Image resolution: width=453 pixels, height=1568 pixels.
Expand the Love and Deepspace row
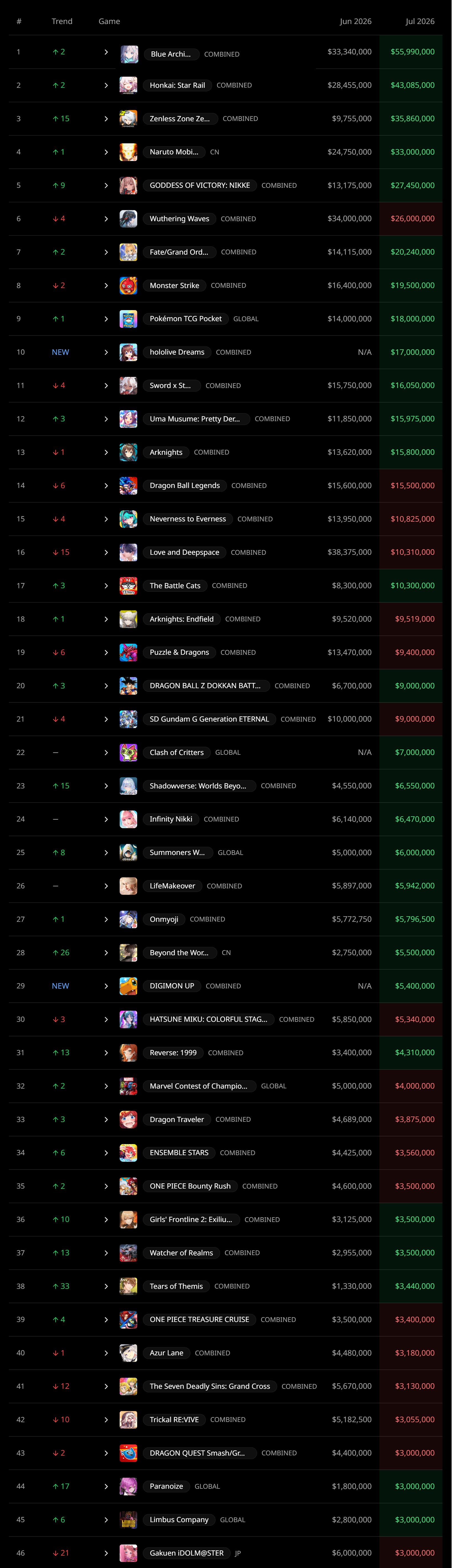coord(106,552)
